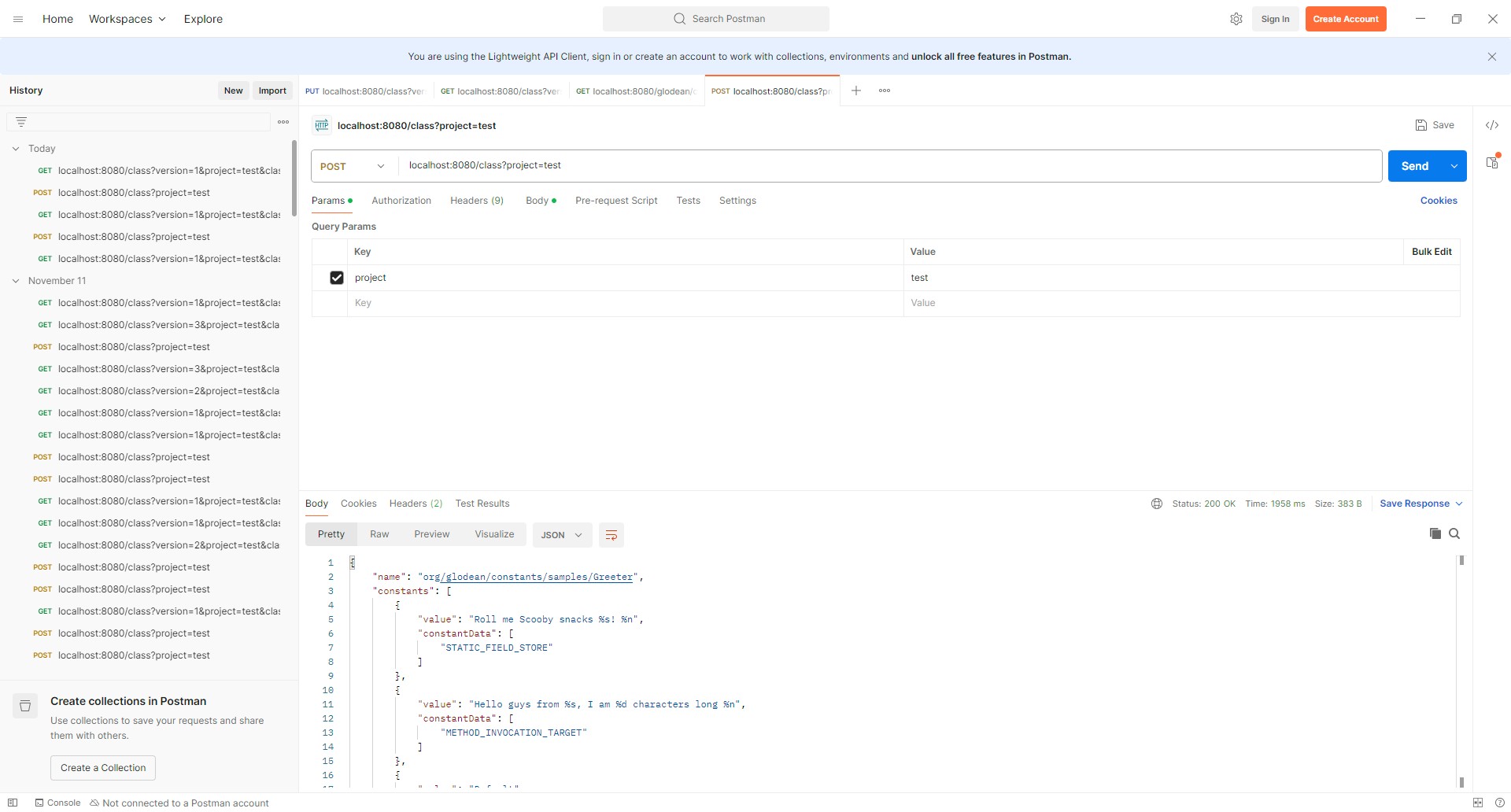Toggle response text wrapping icon

coord(611,534)
